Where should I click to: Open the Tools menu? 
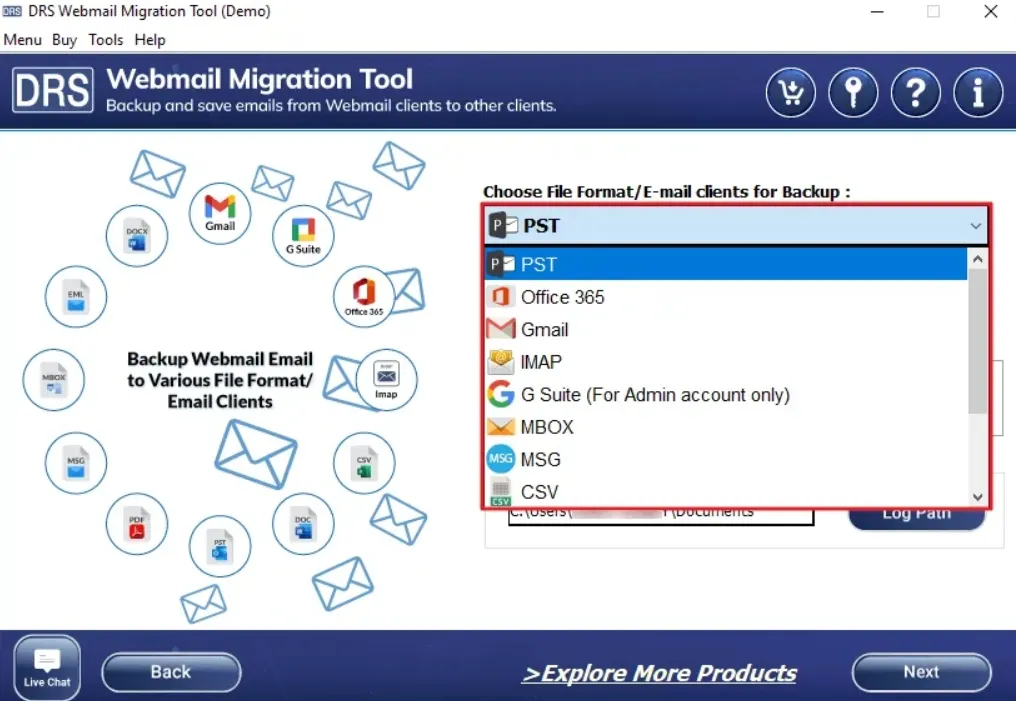click(105, 40)
